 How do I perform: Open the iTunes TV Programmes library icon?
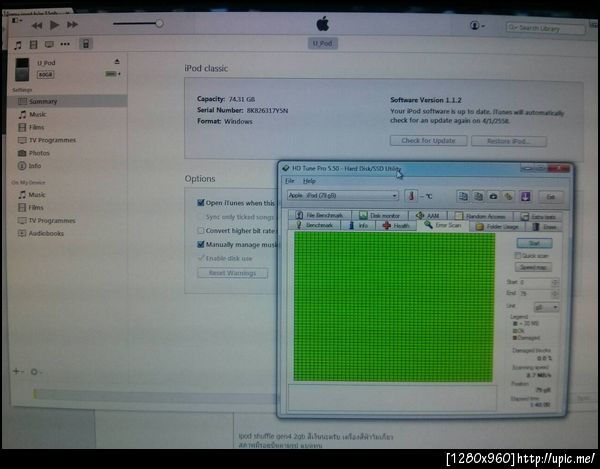point(49,44)
